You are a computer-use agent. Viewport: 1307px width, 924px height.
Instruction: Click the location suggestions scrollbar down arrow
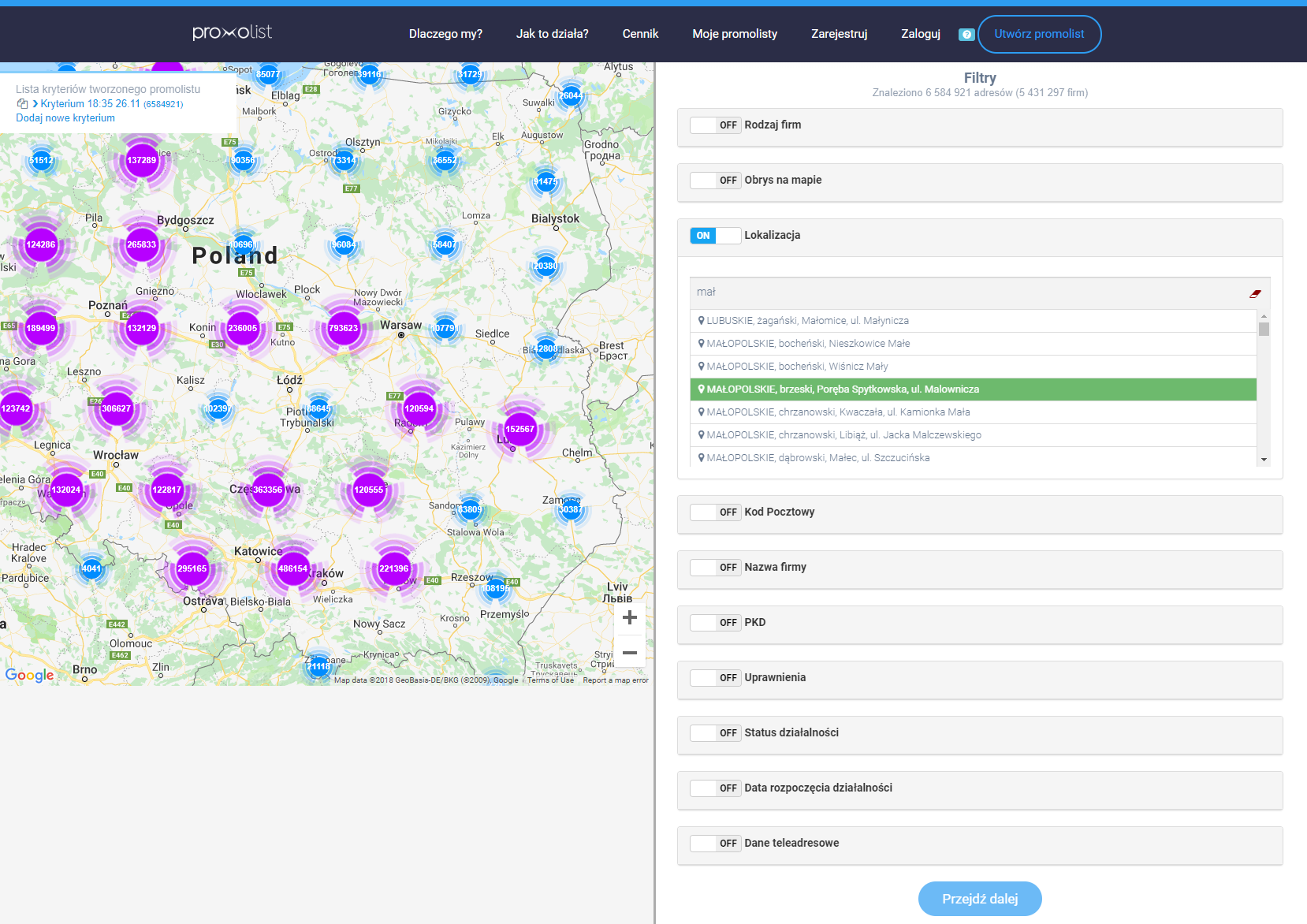[1264, 460]
